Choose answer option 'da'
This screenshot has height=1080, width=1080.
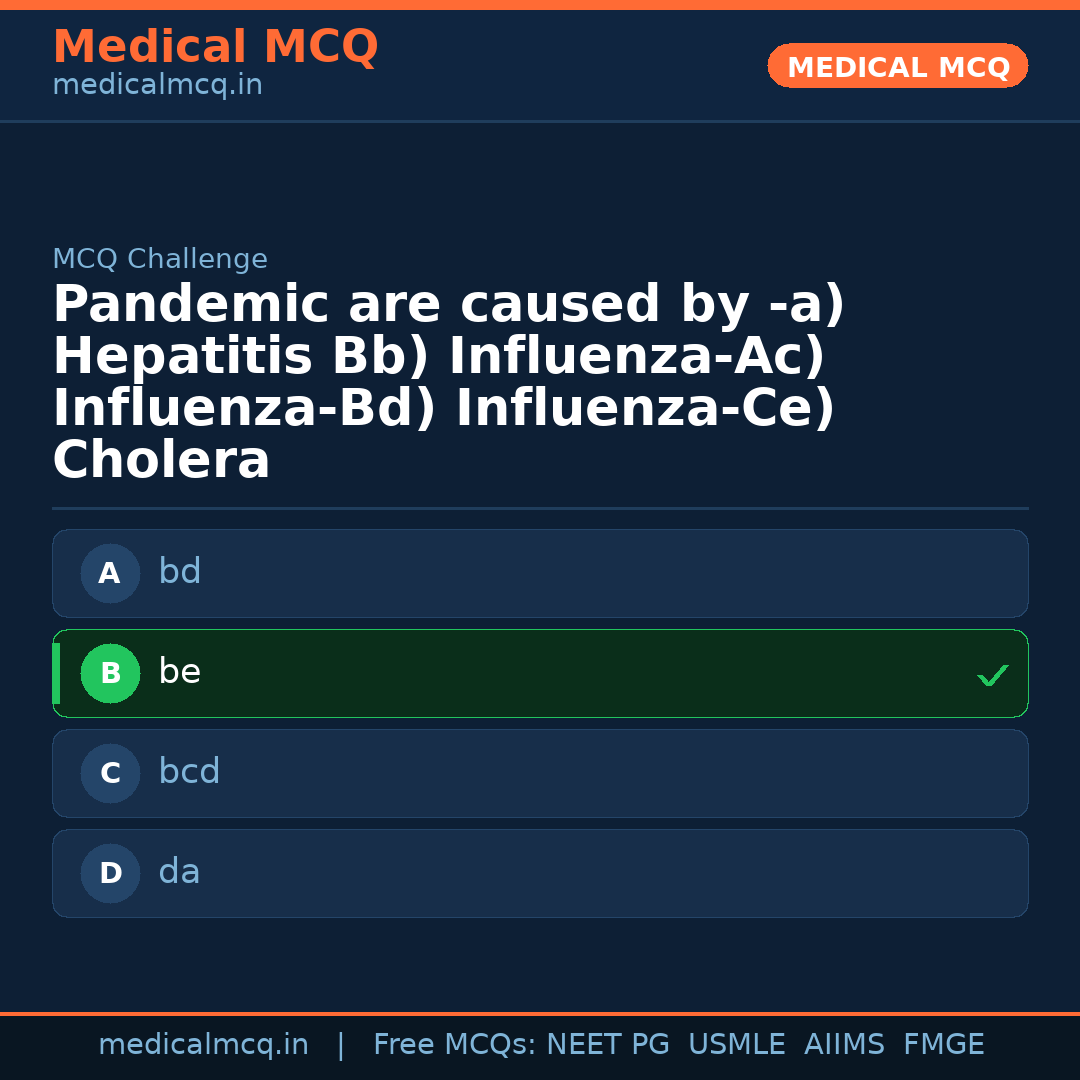[540, 873]
